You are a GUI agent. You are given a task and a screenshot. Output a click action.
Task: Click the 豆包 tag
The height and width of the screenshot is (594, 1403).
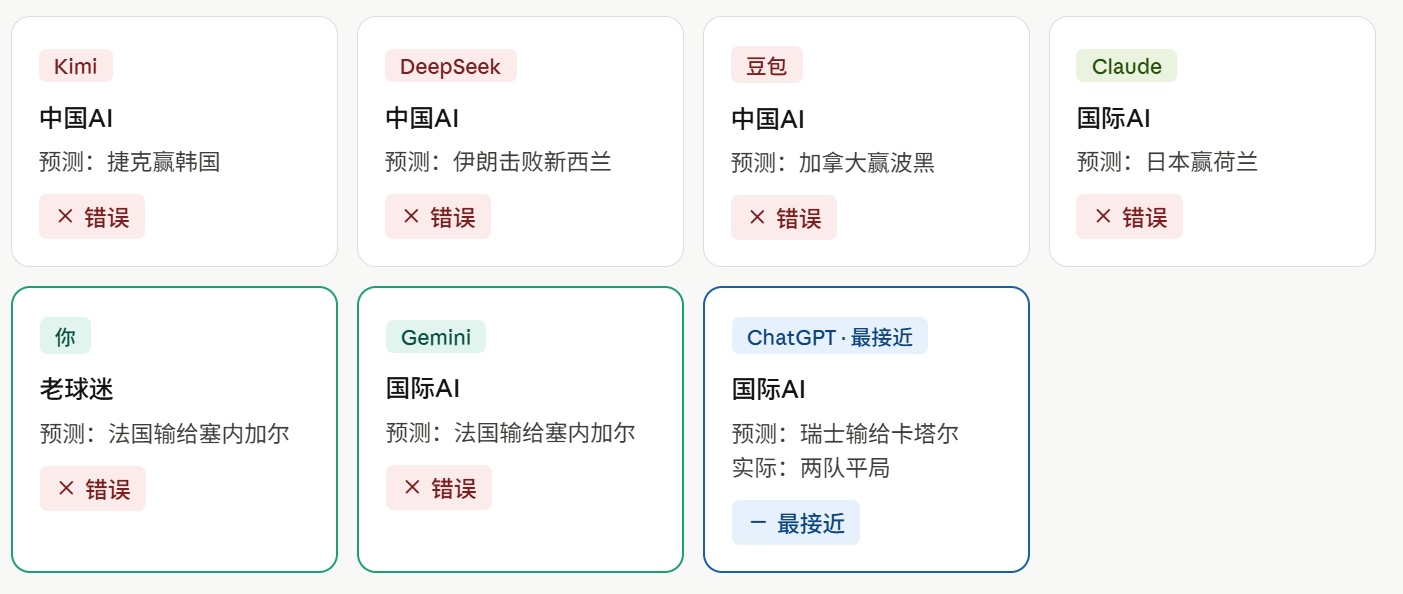coord(767,66)
